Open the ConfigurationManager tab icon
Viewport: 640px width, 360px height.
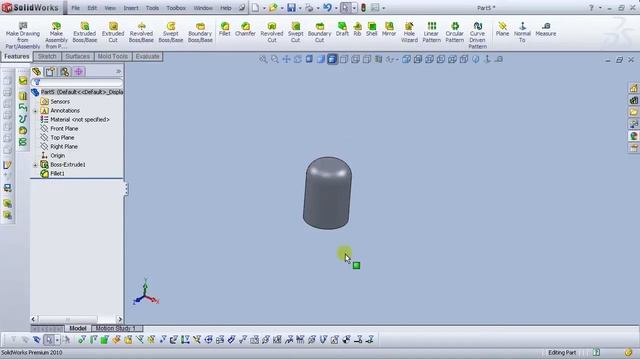pyautogui.click(x=64, y=72)
